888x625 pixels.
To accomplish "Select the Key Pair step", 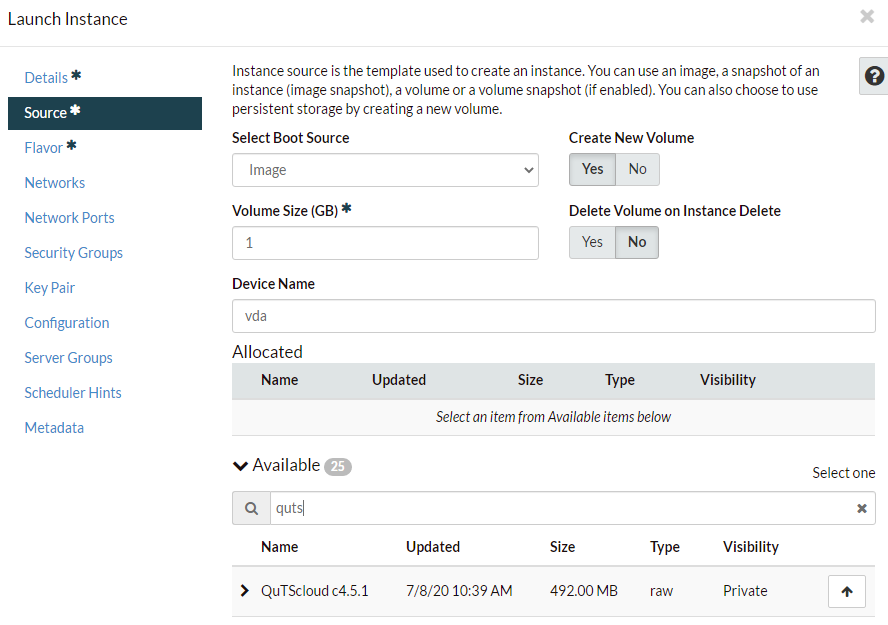I will click(x=50, y=288).
